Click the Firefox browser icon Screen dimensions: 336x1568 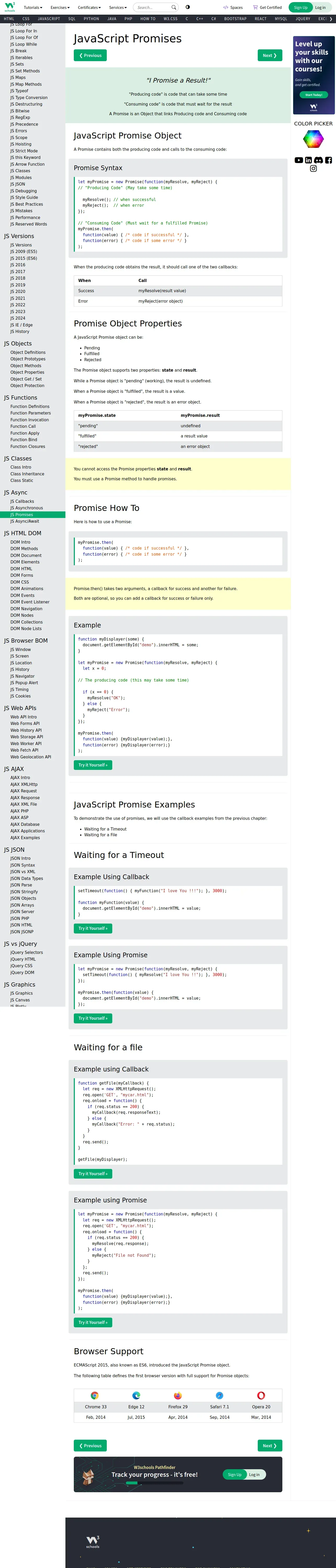pyautogui.click(x=178, y=1395)
